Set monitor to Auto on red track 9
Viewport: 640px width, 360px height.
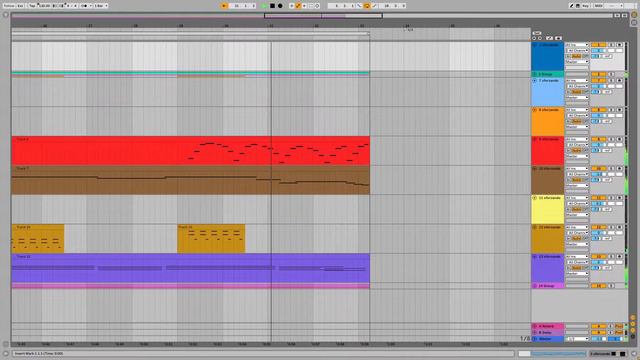576,151
